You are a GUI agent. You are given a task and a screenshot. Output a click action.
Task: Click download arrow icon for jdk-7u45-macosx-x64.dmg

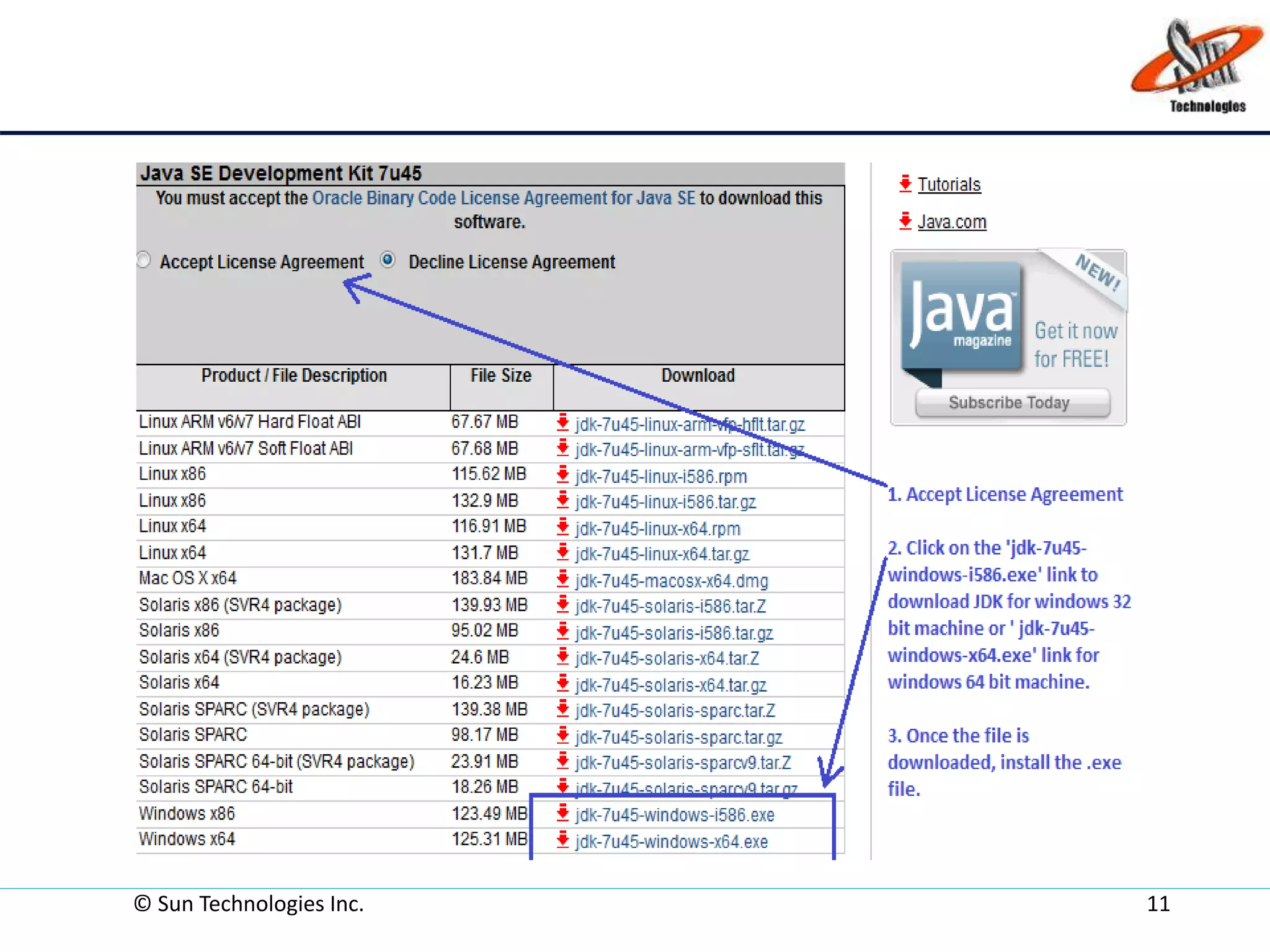[x=563, y=579]
